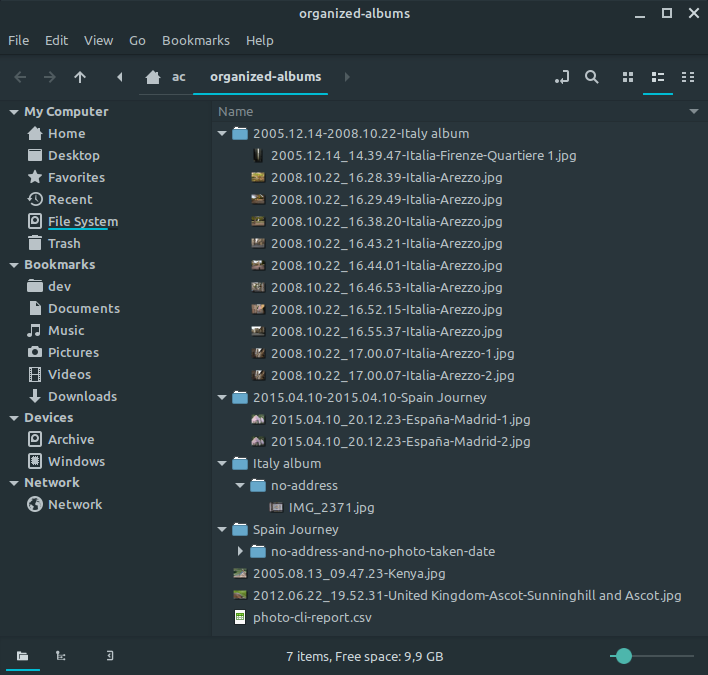The image size is (708, 675).
Task: Collapse the no-address folder
Action: click(240, 486)
